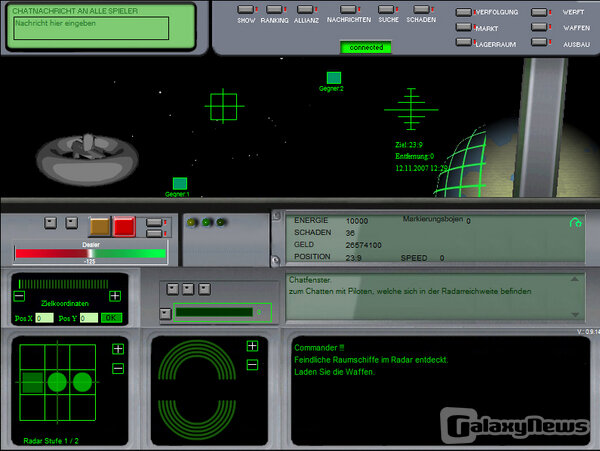Click the Markierungsbojen label
This screenshot has width=600, height=451.
pyautogui.click(x=433, y=219)
